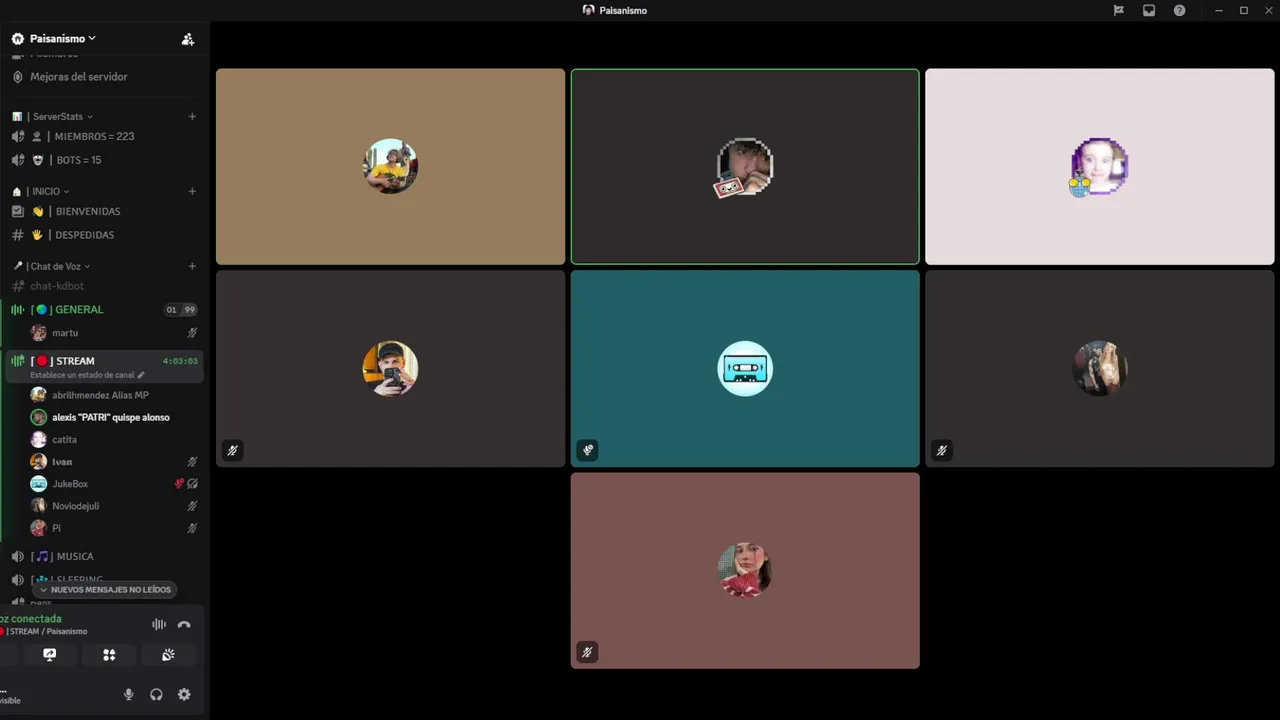
Task: Open the help question mark icon
Action: pyautogui.click(x=1179, y=10)
